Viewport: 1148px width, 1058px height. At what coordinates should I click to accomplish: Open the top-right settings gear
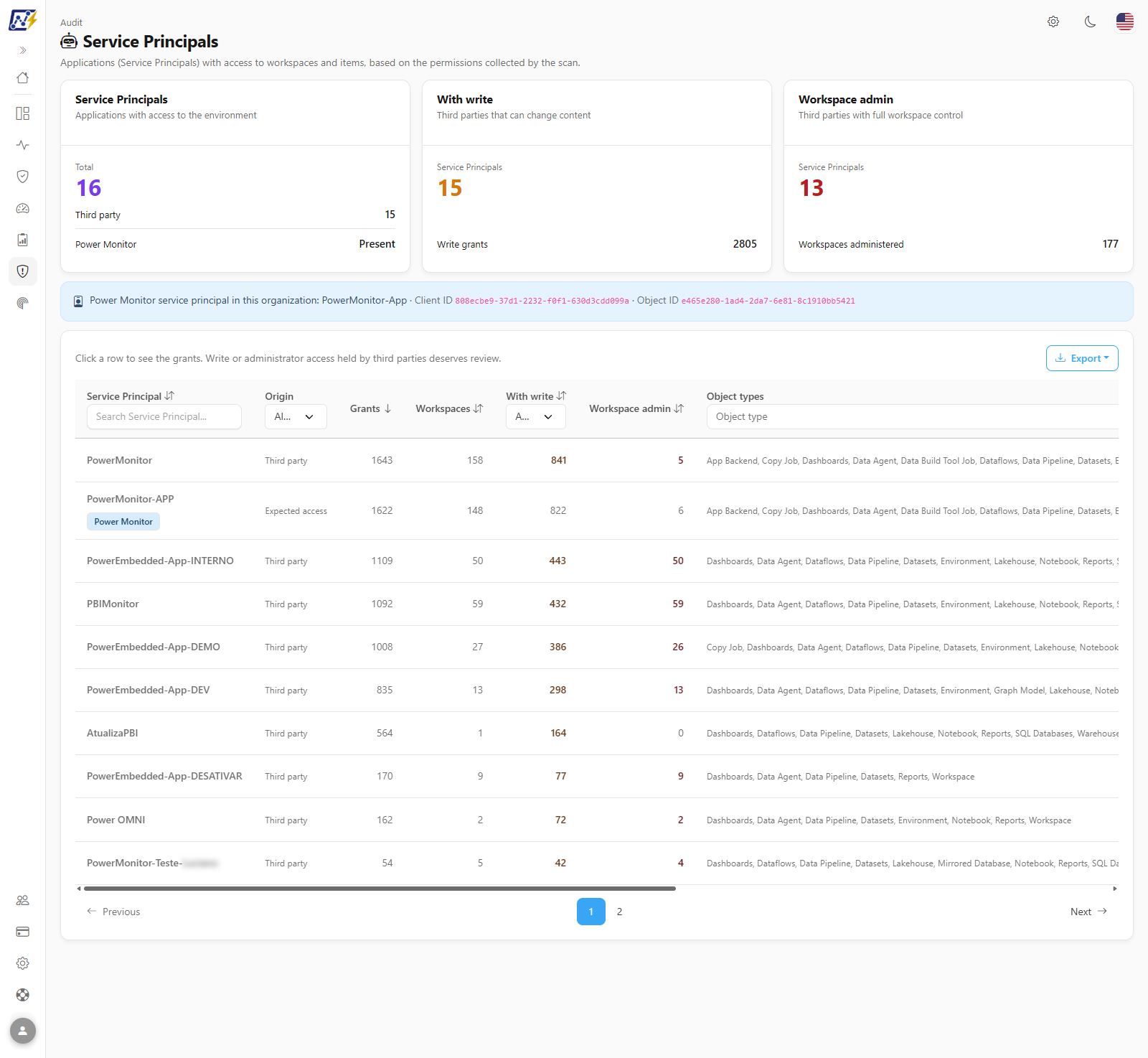coord(1053,22)
